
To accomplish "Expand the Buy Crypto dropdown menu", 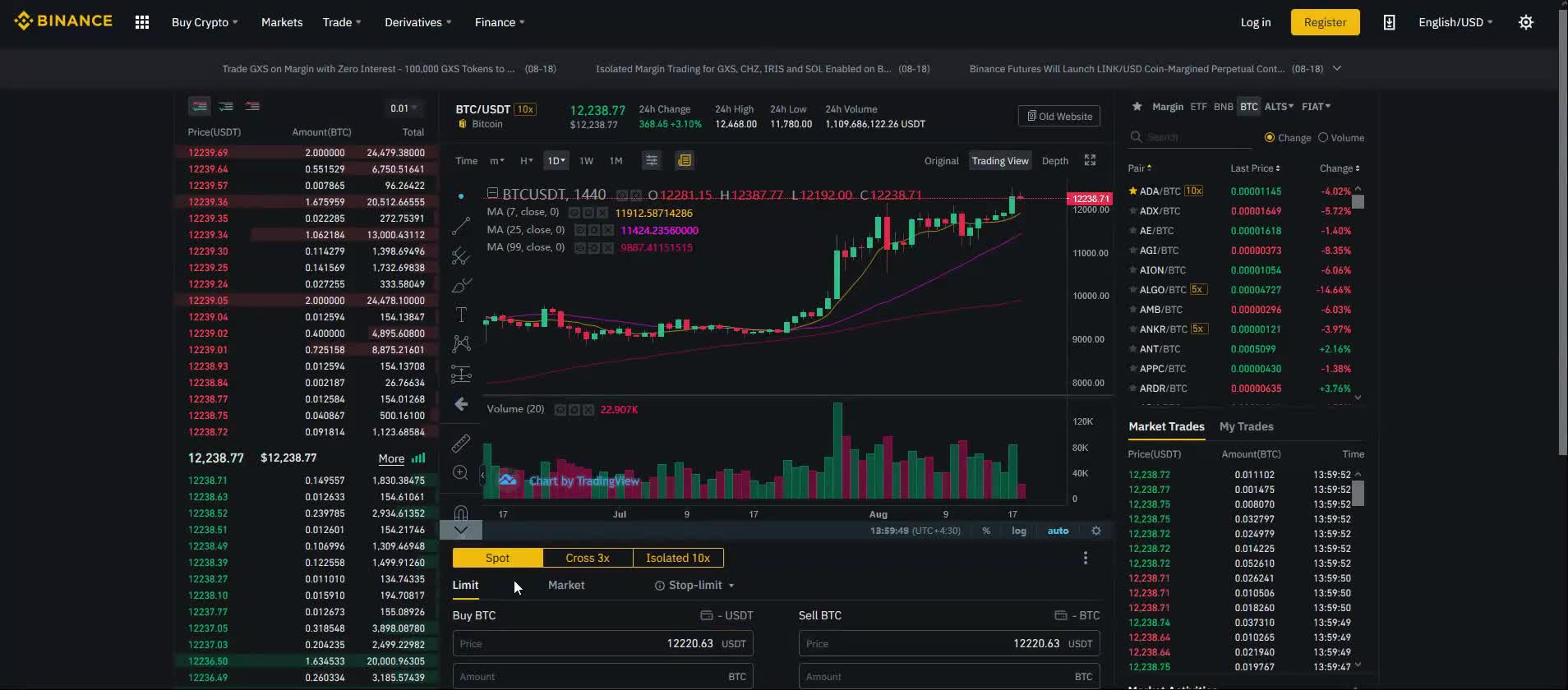I will coord(205,22).
